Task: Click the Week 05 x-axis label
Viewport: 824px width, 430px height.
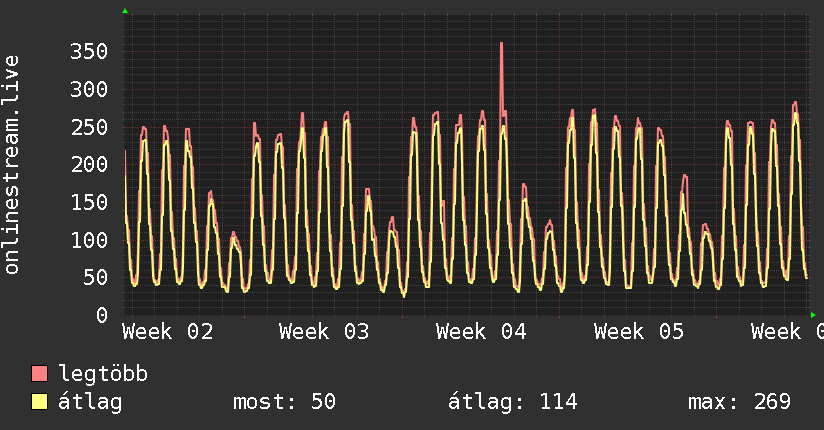Action: (639, 332)
